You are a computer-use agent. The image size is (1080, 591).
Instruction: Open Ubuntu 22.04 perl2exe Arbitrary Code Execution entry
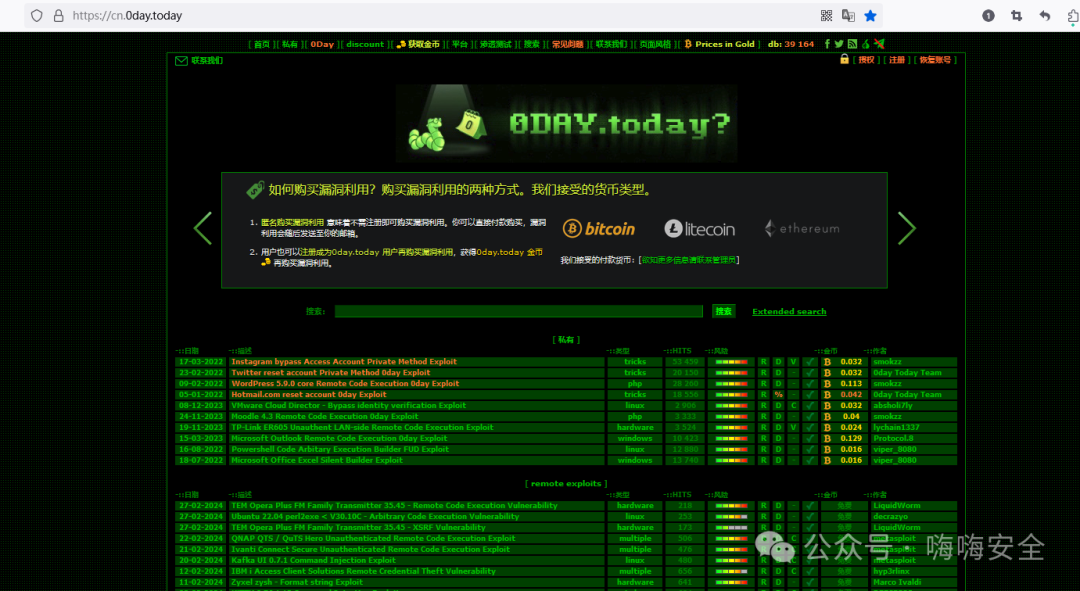click(375, 517)
